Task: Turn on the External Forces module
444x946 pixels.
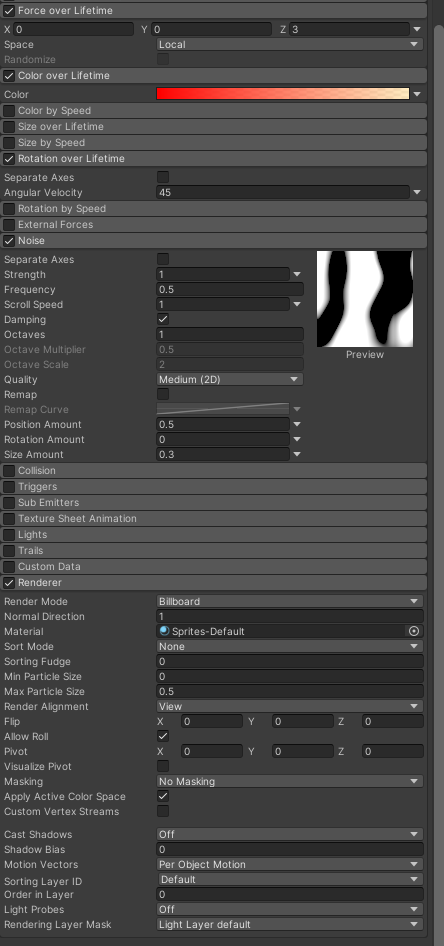Action: pyautogui.click(x=9, y=224)
